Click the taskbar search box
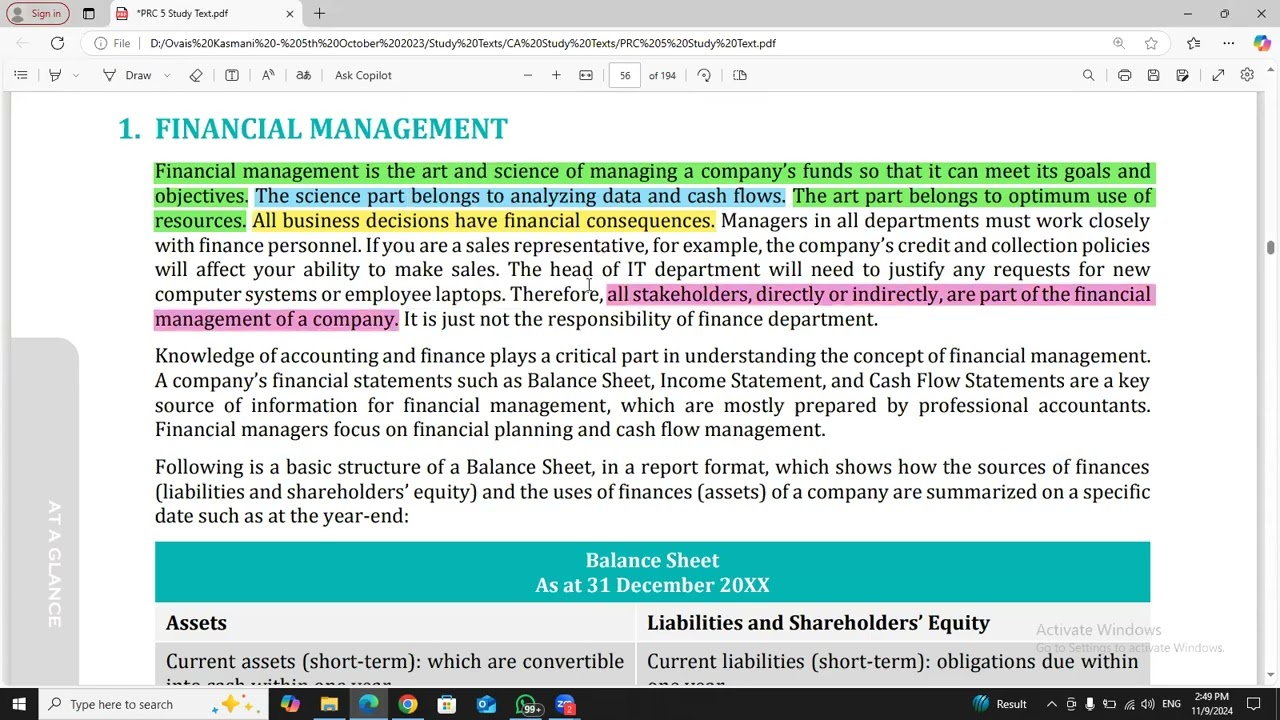Viewport: 1280px width, 720px height. (155, 704)
